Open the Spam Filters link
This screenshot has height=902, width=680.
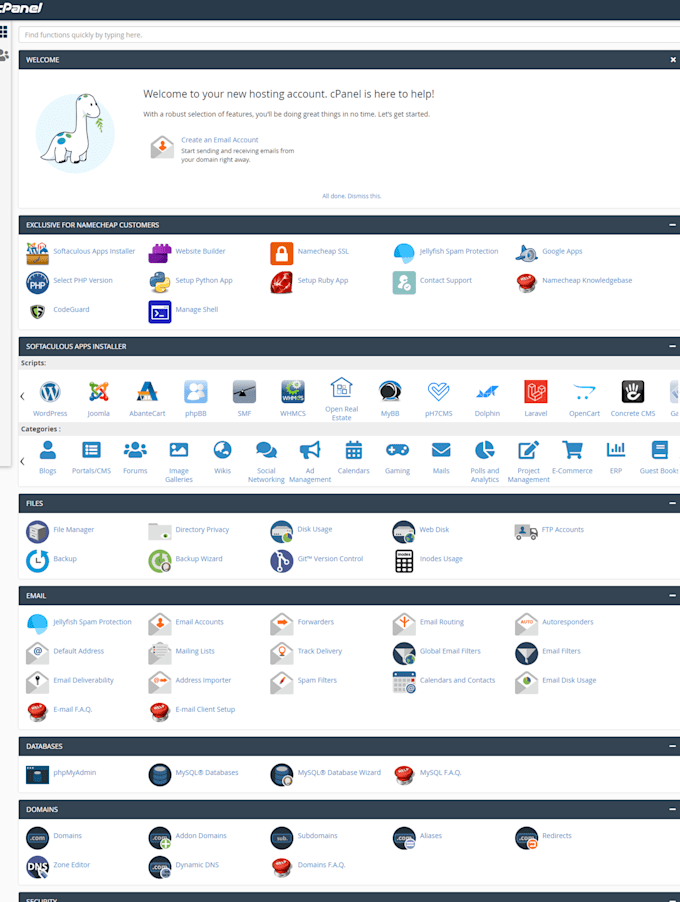(317, 680)
